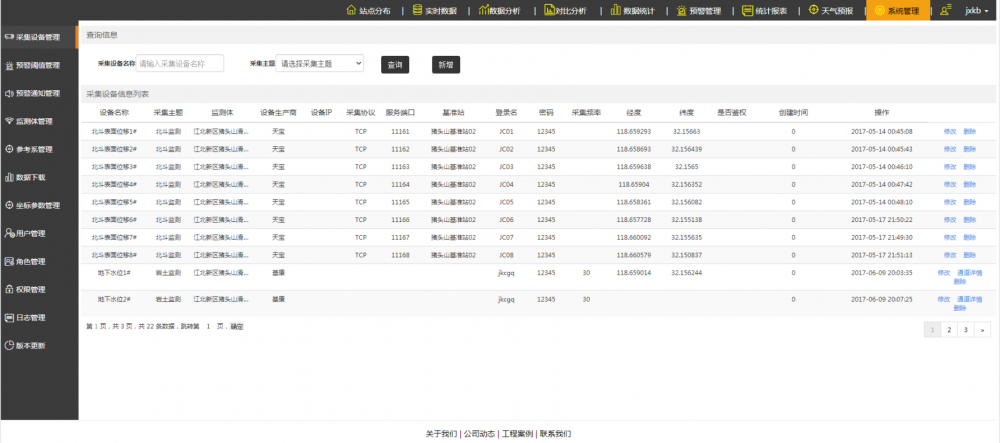1000x443 pixels.
Task: Open 预警阈值管理 in the sidebar menu
Action: pos(38,65)
